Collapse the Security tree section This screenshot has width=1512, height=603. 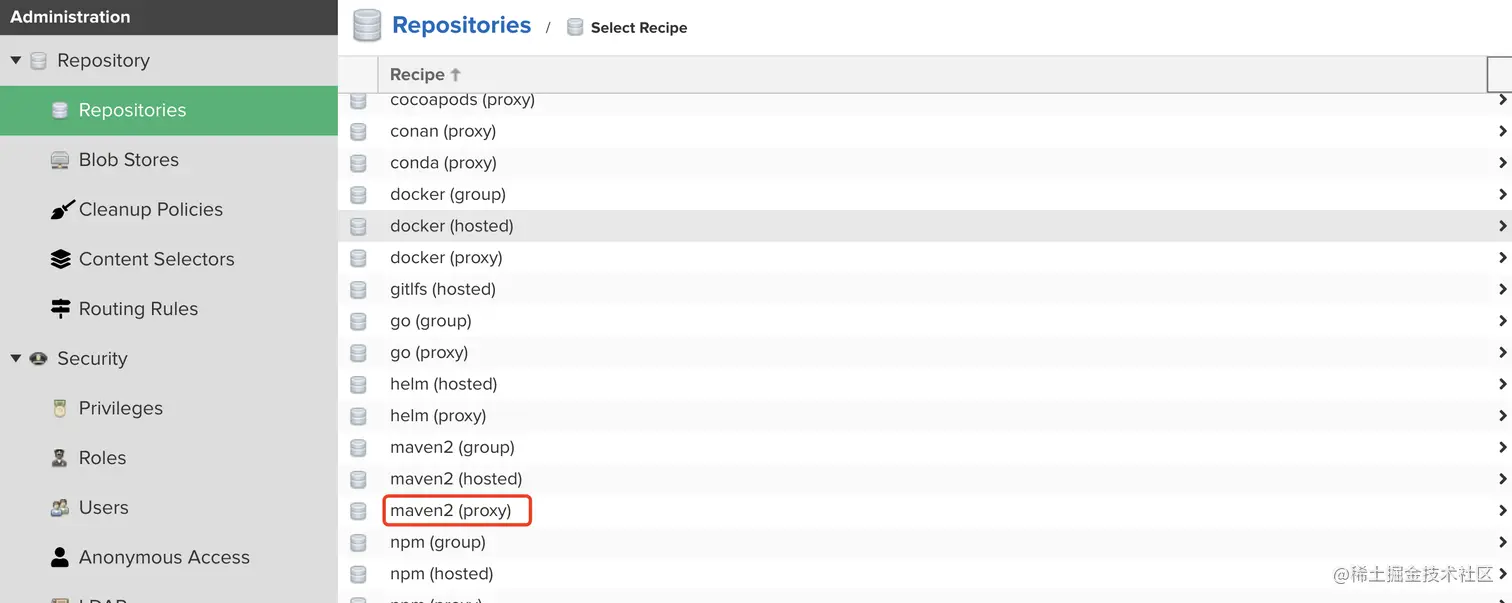tap(16, 358)
